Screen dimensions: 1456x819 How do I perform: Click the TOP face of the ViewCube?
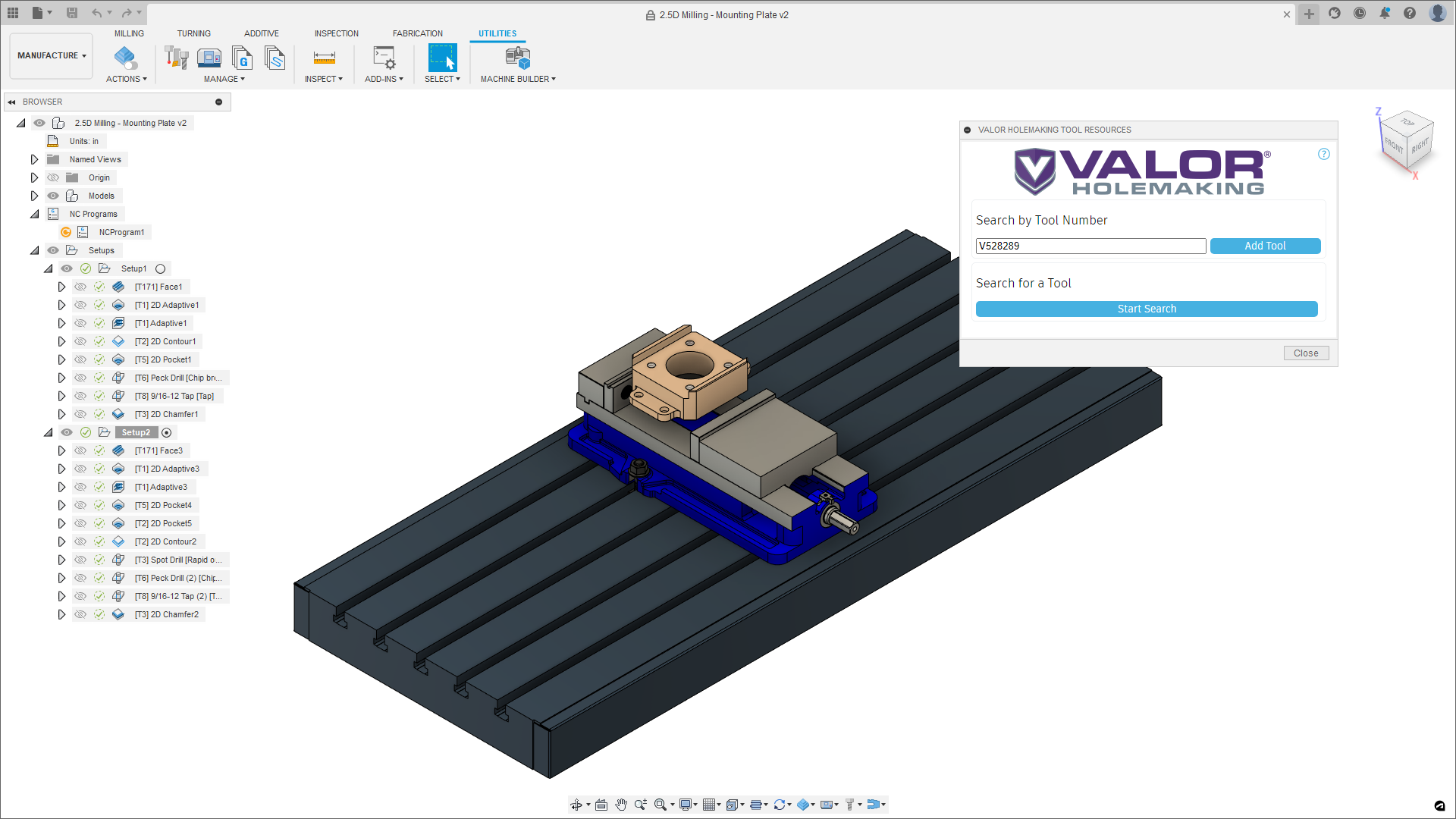click(1407, 123)
